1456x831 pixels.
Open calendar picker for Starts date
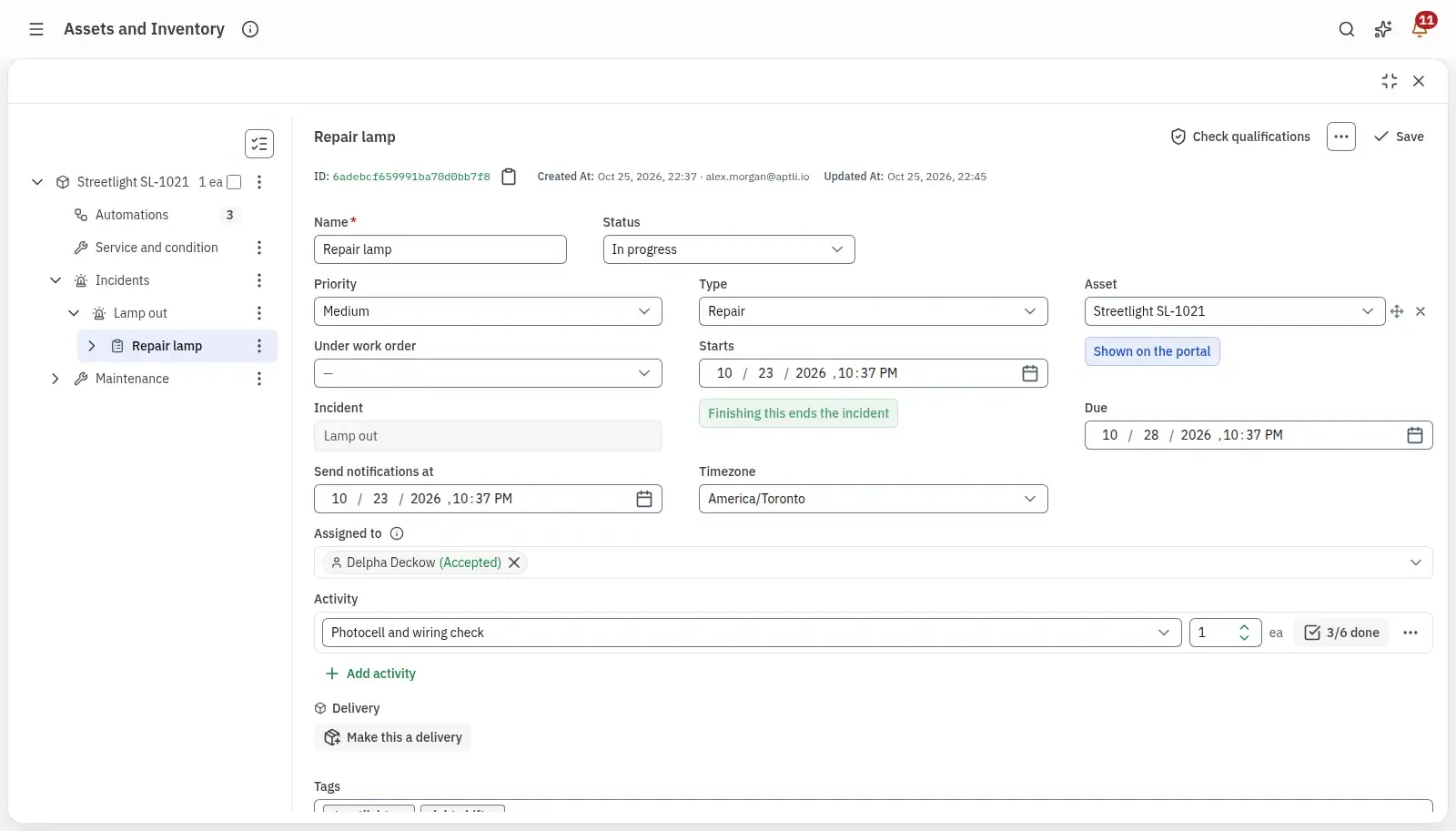[1030, 373]
